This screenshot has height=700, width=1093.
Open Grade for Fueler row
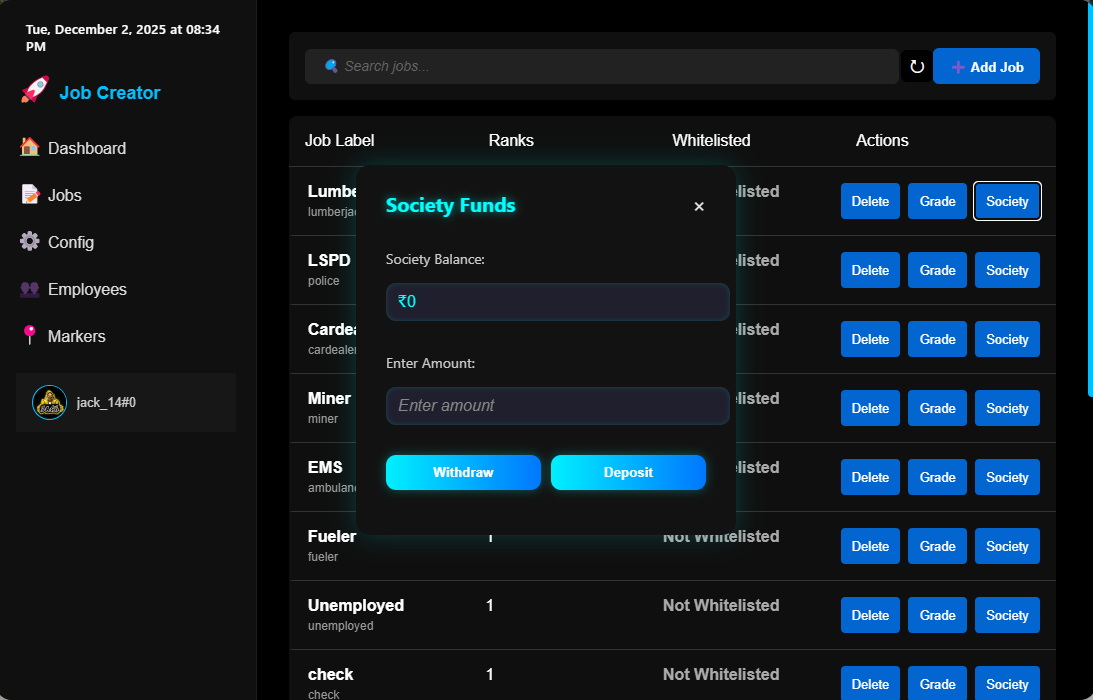click(938, 546)
